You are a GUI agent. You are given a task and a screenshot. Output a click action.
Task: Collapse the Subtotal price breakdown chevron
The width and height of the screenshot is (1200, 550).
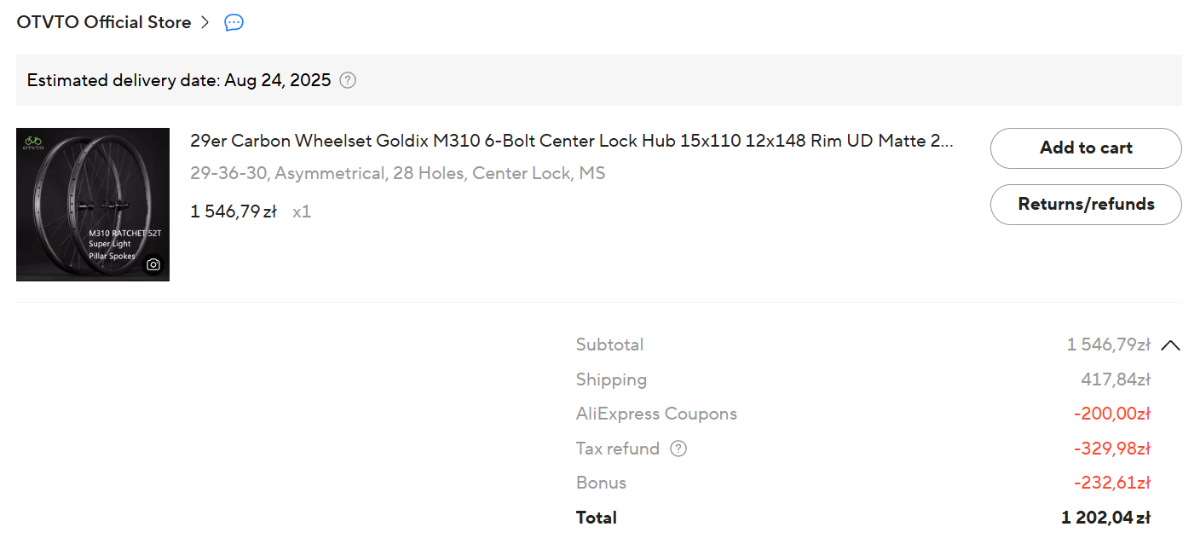(1171, 345)
